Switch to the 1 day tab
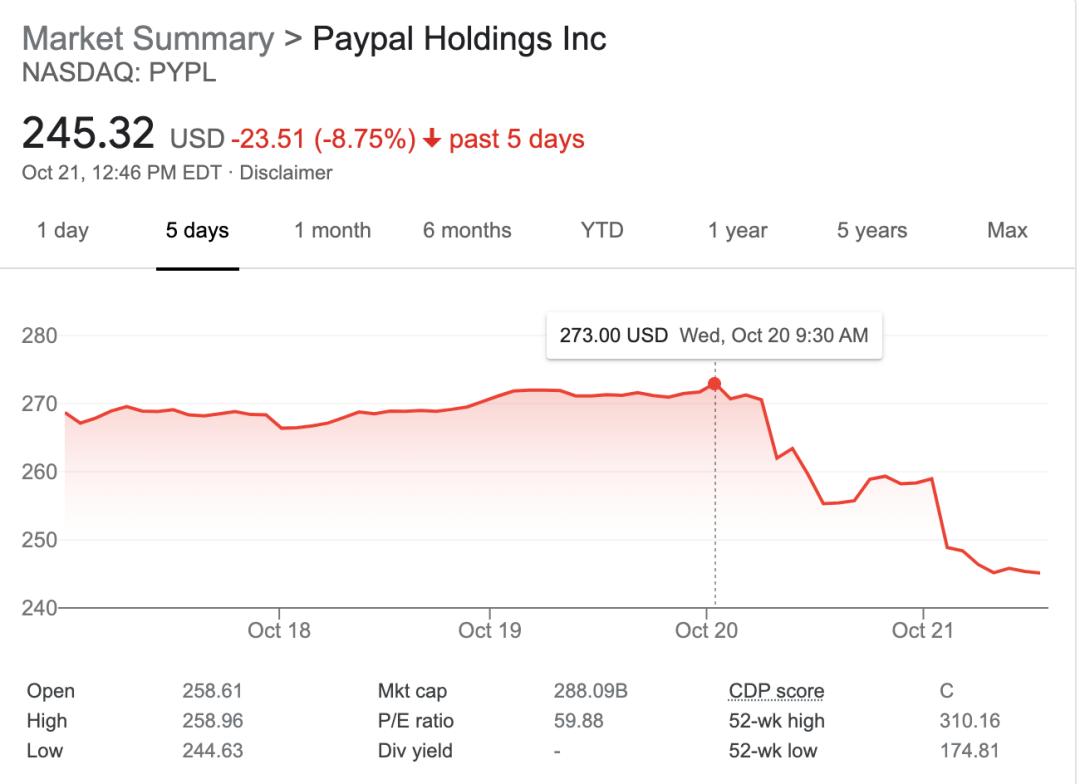 (x=63, y=231)
